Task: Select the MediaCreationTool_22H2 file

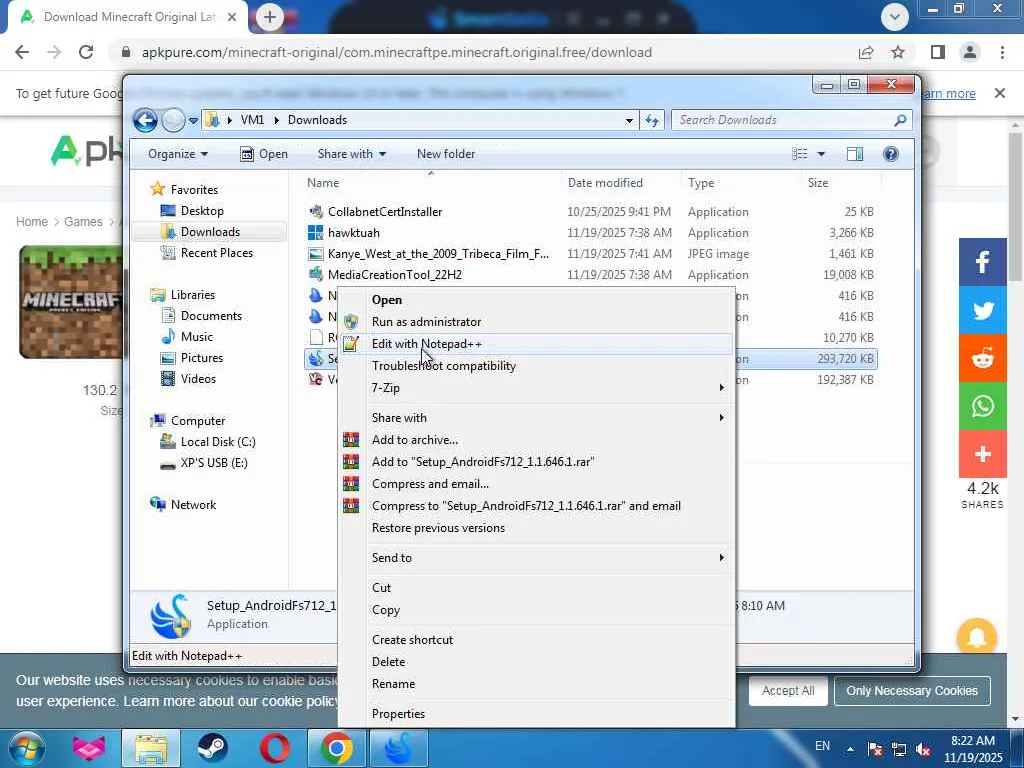Action: coord(590,274)
